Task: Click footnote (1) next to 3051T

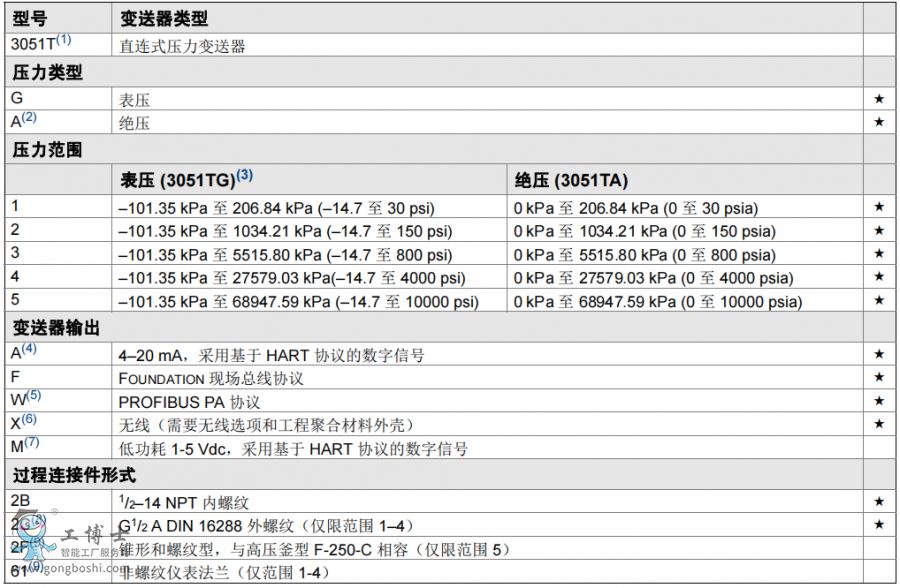Action: pyautogui.click(x=63, y=40)
